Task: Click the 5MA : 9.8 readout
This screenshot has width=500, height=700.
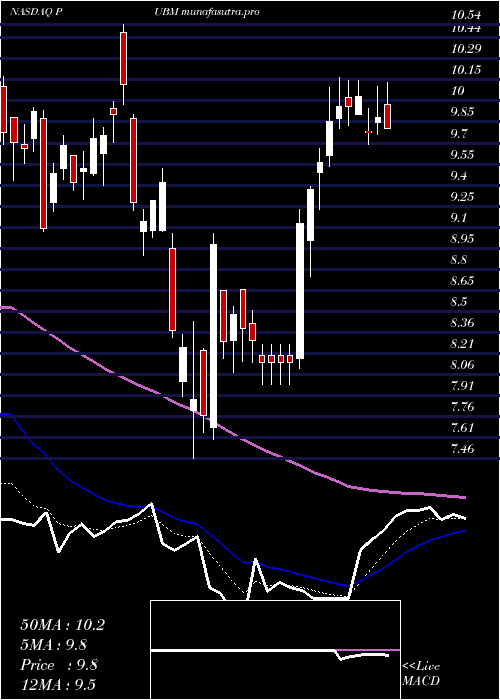Action: [53, 645]
